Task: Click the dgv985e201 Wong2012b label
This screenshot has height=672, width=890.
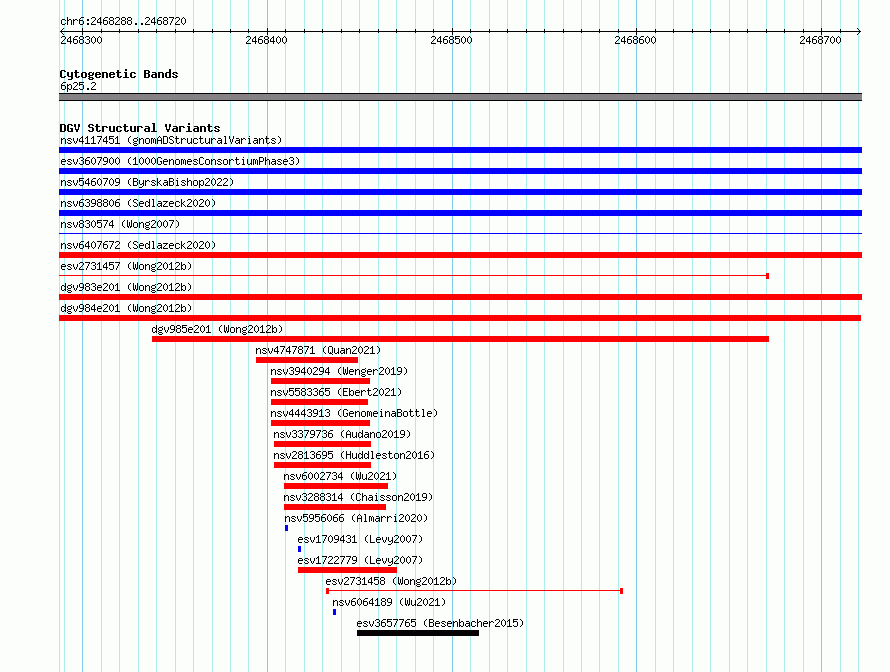Action: [x=217, y=329]
